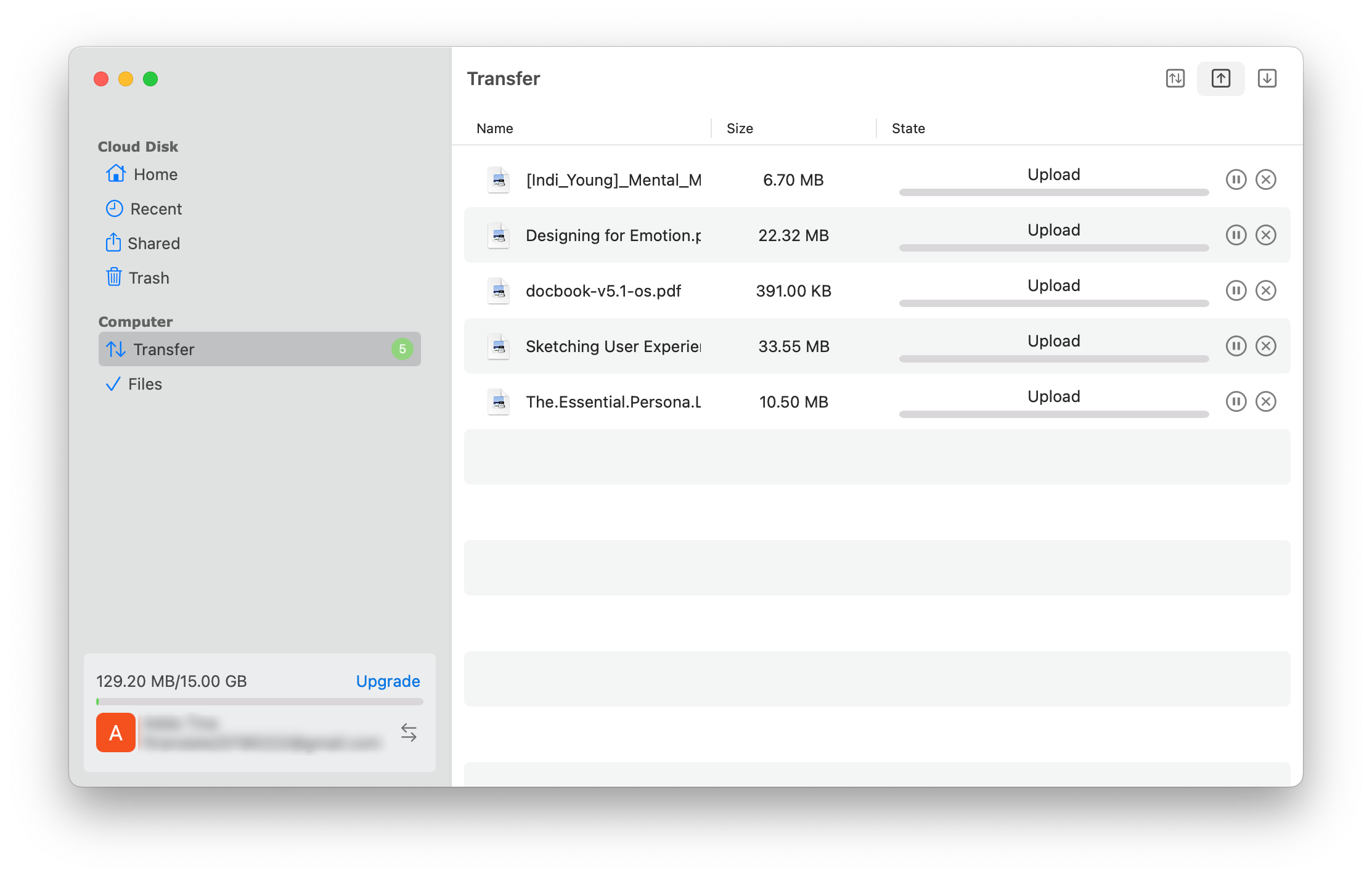This screenshot has width=1372, height=878.
Task: Click the Recent clock icon
Action: (x=115, y=208)
